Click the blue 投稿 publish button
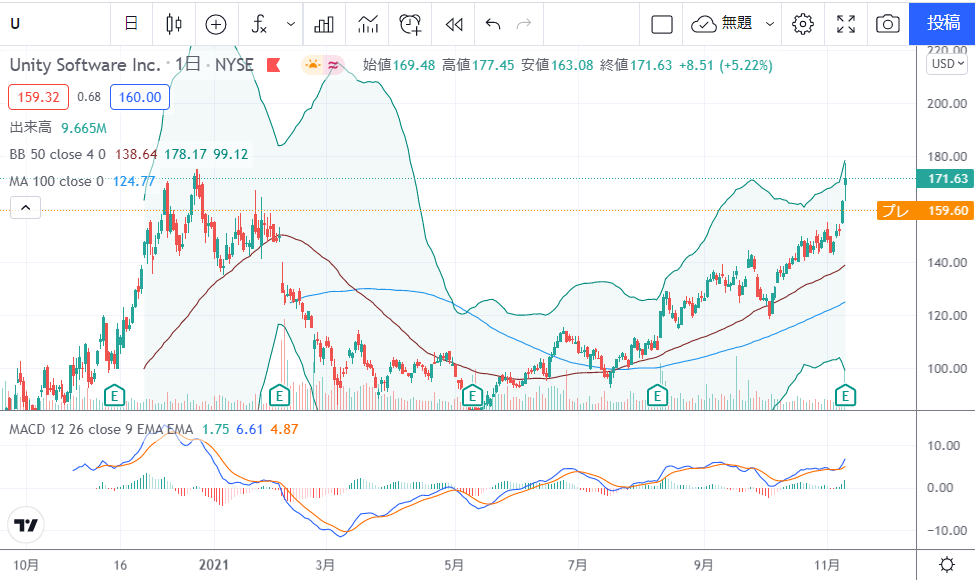This screenshot has height=580, width=975. pyautogui.click(x=943, y=23)
